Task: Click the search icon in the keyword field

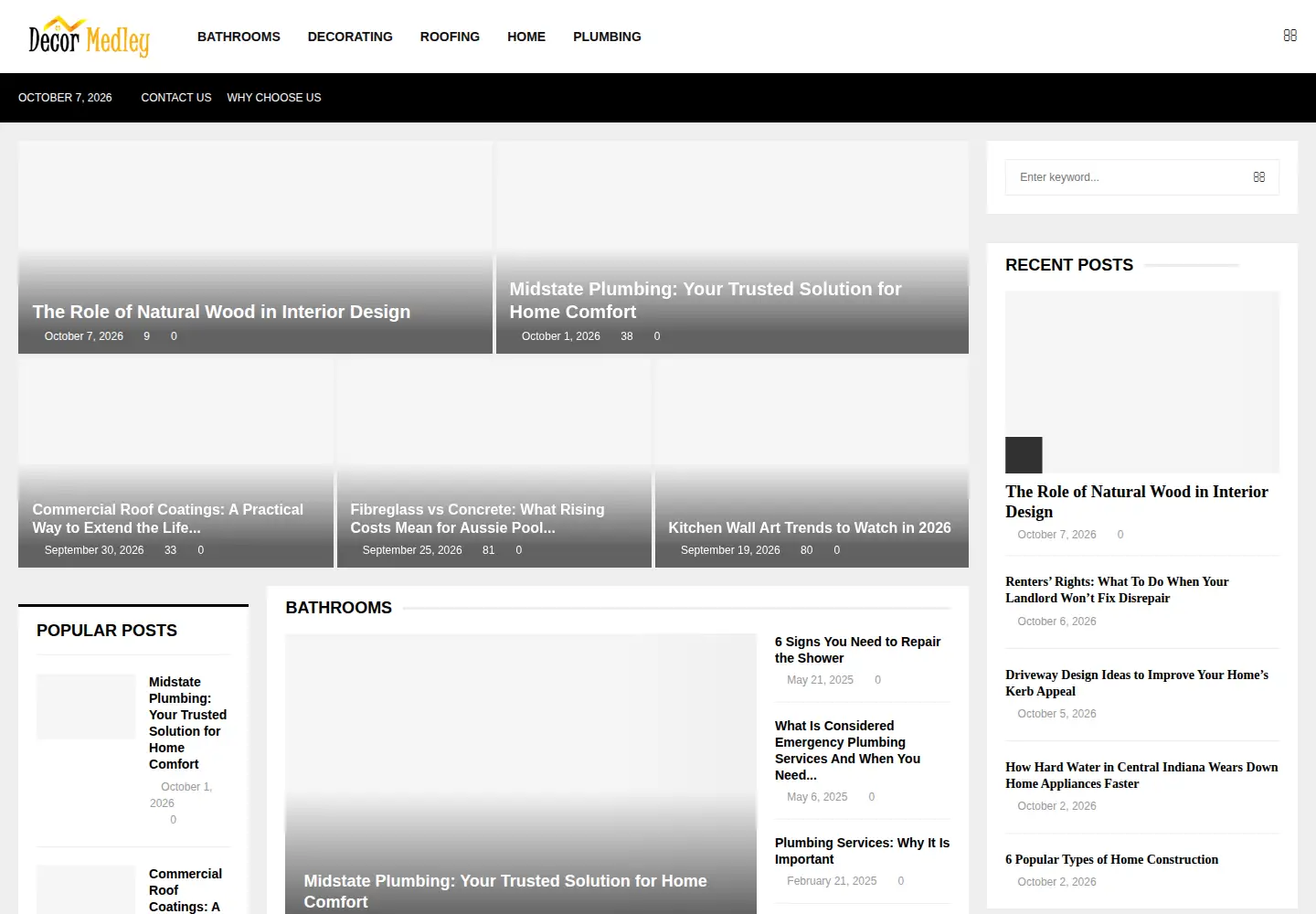Action: pos(1258,177)
